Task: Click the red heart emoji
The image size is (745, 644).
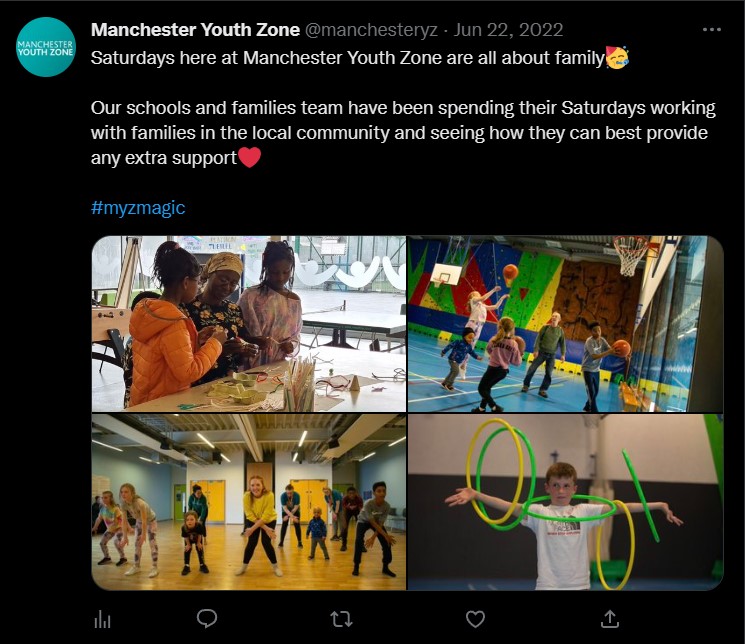Action: tap(249, 157)
